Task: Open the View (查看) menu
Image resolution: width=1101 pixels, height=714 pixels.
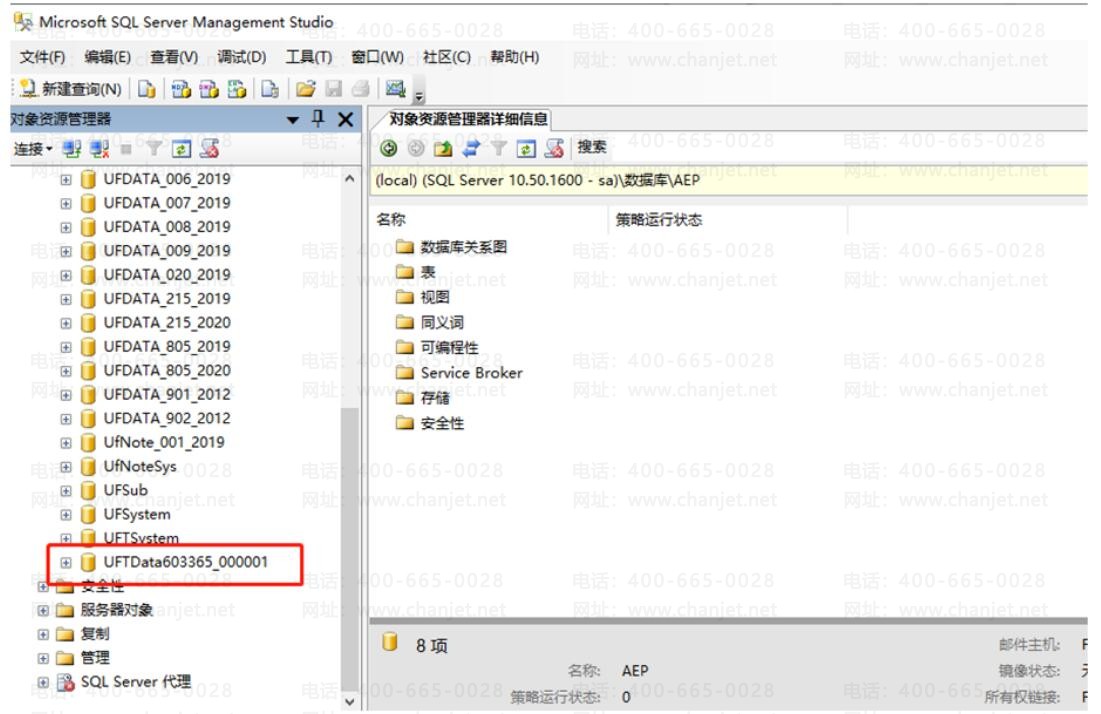Action: [x=174, y=57]
